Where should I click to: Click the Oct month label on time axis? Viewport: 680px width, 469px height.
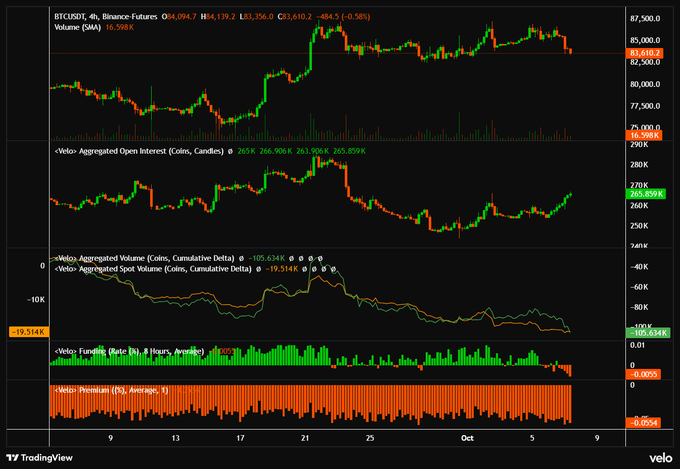467,439
